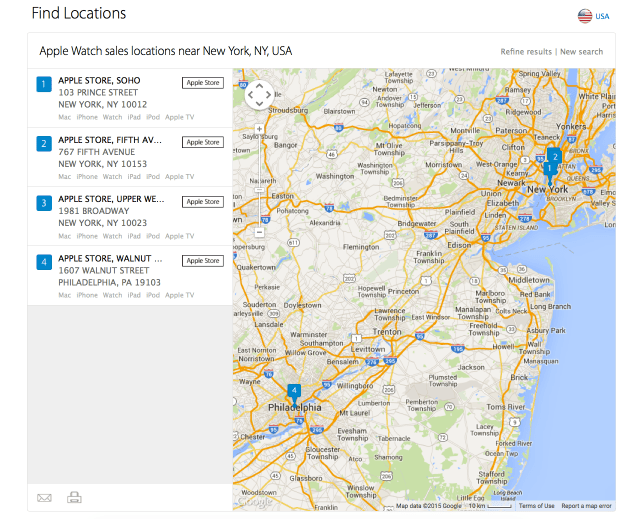Click Trenton label on the map

point(387,332)
